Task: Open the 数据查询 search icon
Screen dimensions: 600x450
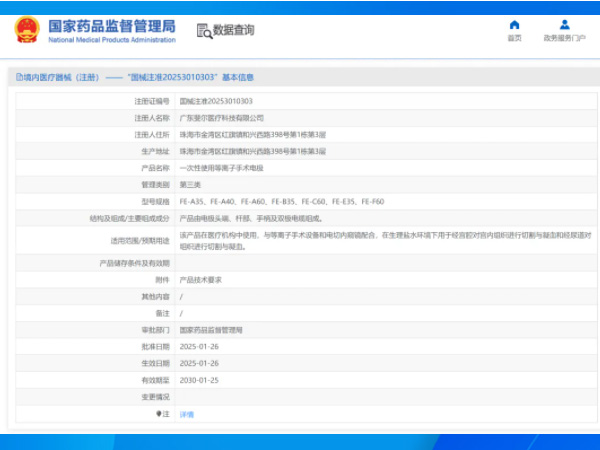Action: [204, 31]
